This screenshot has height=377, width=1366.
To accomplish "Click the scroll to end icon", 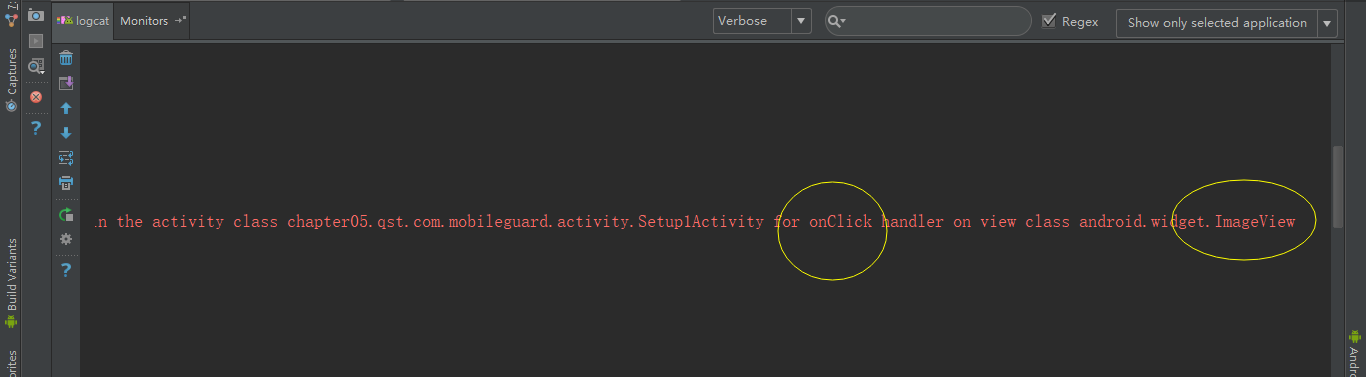I will point(66,83).
